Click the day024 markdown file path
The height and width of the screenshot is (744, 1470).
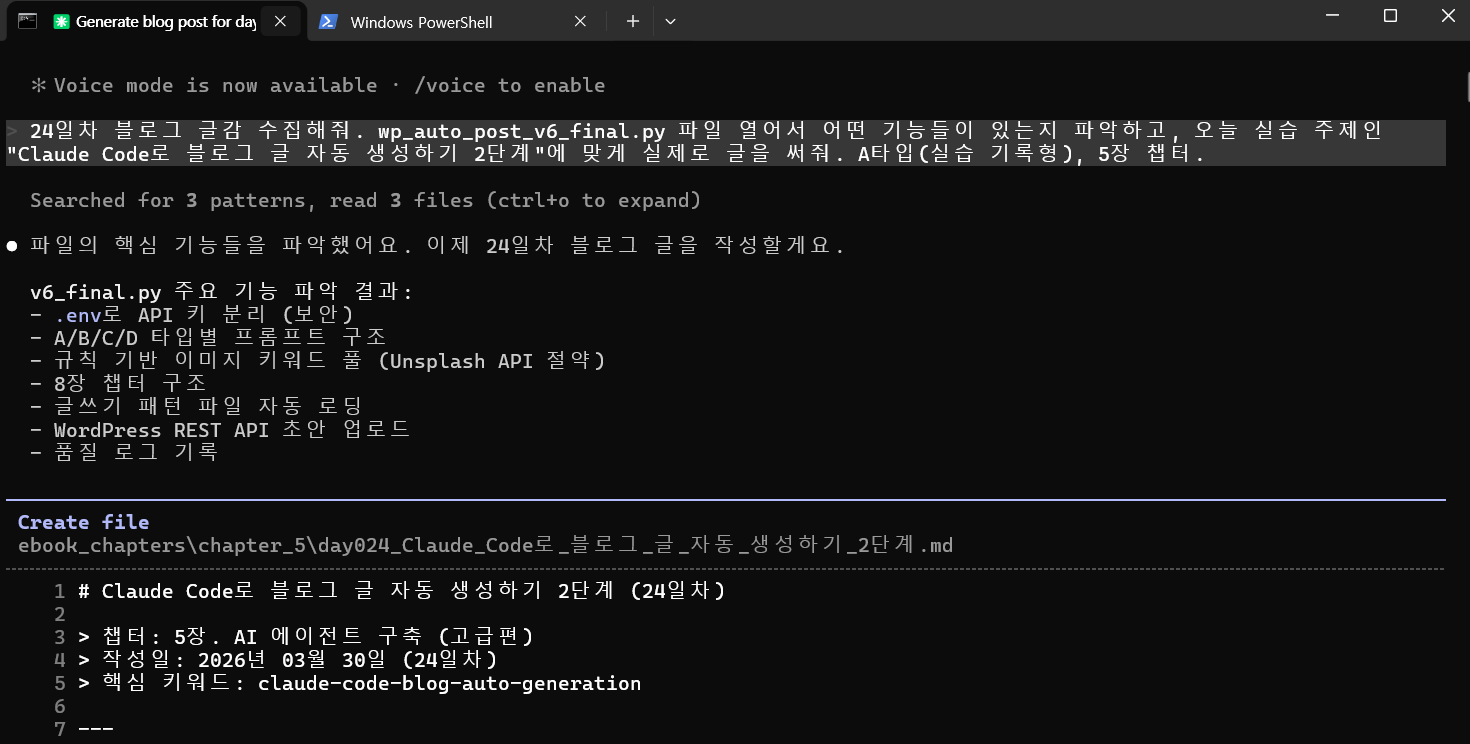coord(485,545)
